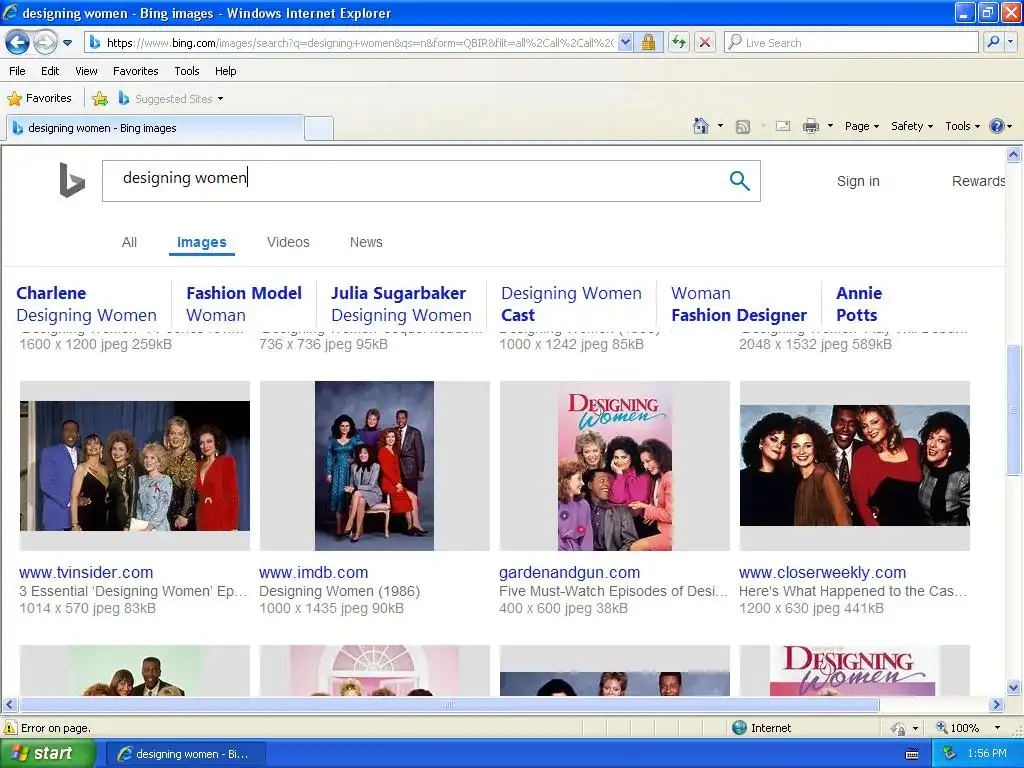The image size is (1024, 768).
Task: Click the designing women taskbar button
Action: (x=184, y=754)
